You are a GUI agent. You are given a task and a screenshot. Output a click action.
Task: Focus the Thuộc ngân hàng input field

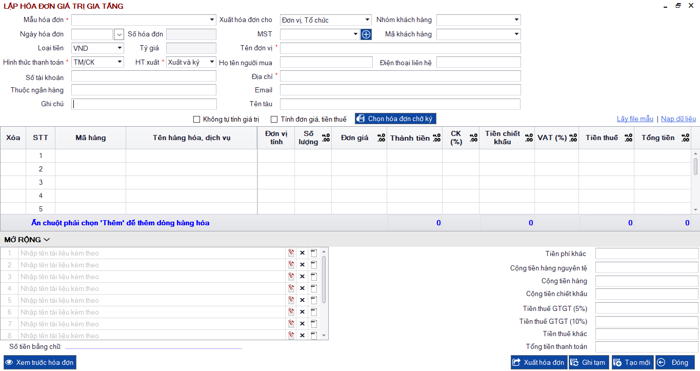tap(144, 90)
